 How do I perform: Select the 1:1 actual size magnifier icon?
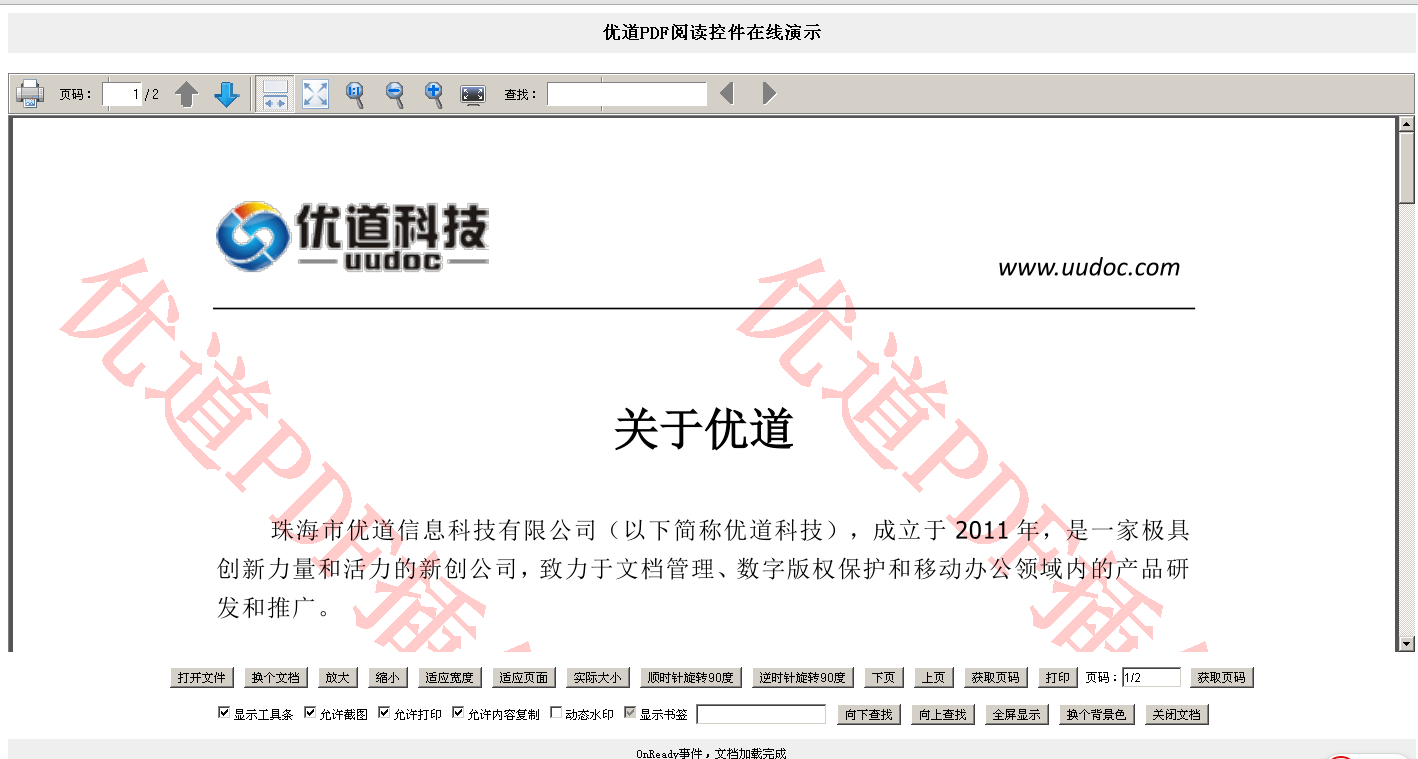(x=354, y=93)
